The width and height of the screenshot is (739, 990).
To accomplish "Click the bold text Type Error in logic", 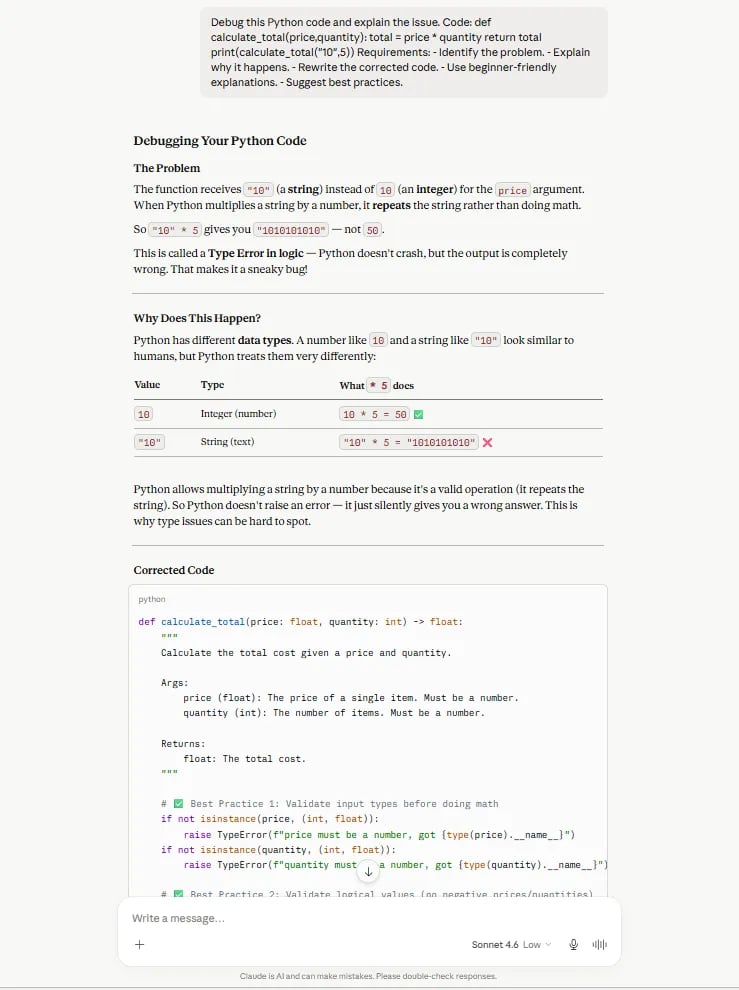I will pos(256,253).
